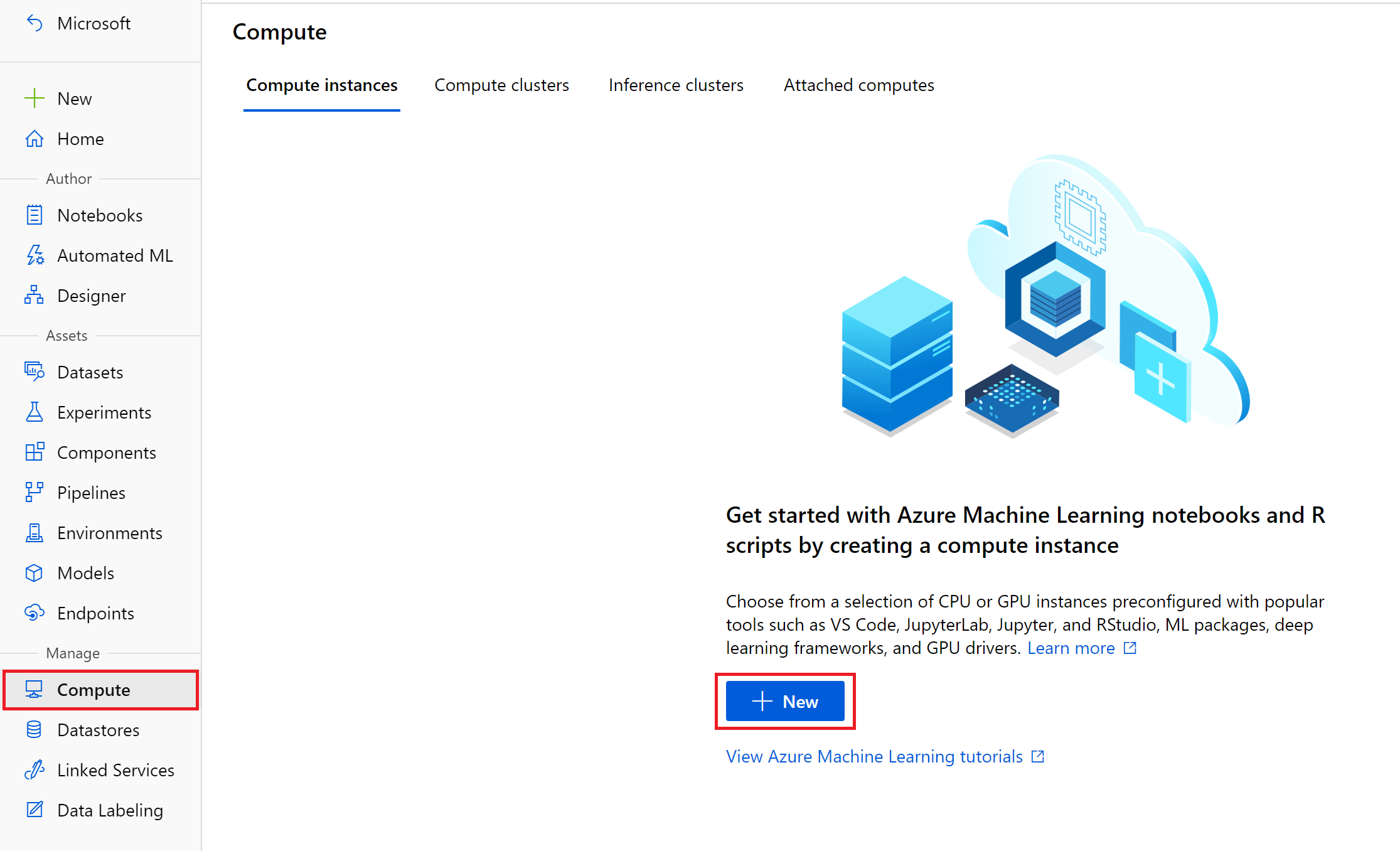Viewport: 1400px width, 851px height.
Task: Open the Learn more link
Action: click(1071, 648)
